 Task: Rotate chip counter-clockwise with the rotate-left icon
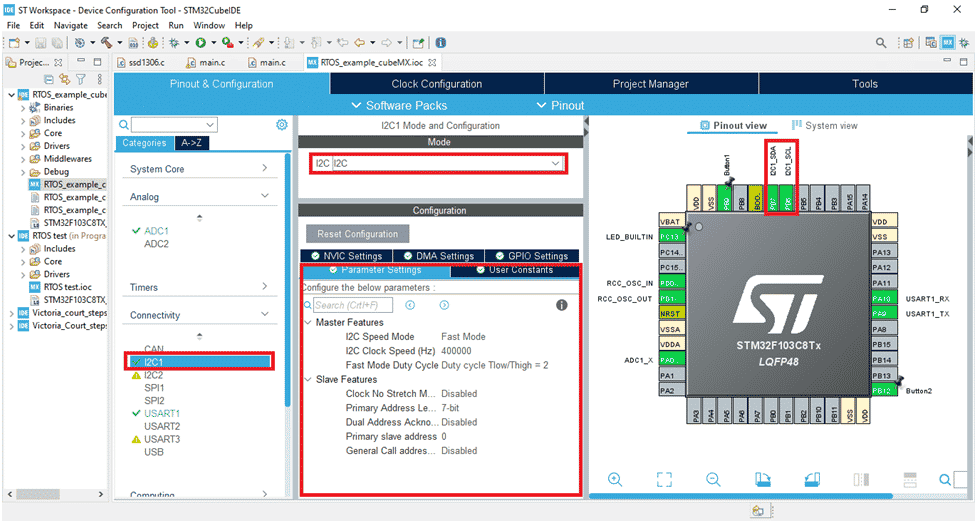point(812,479)
